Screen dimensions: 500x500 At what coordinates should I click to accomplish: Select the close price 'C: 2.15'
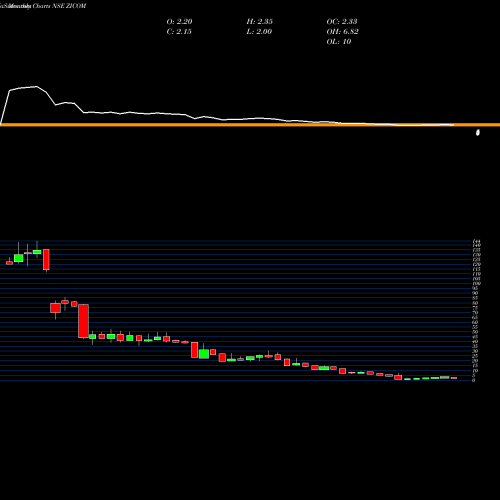point(179,31)
